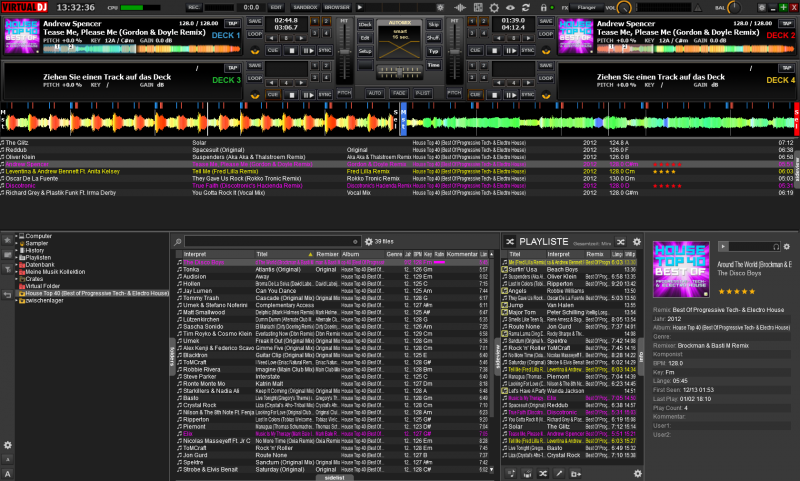
Task: Click the Deck 1 CUE button
Action: [273, 50]
